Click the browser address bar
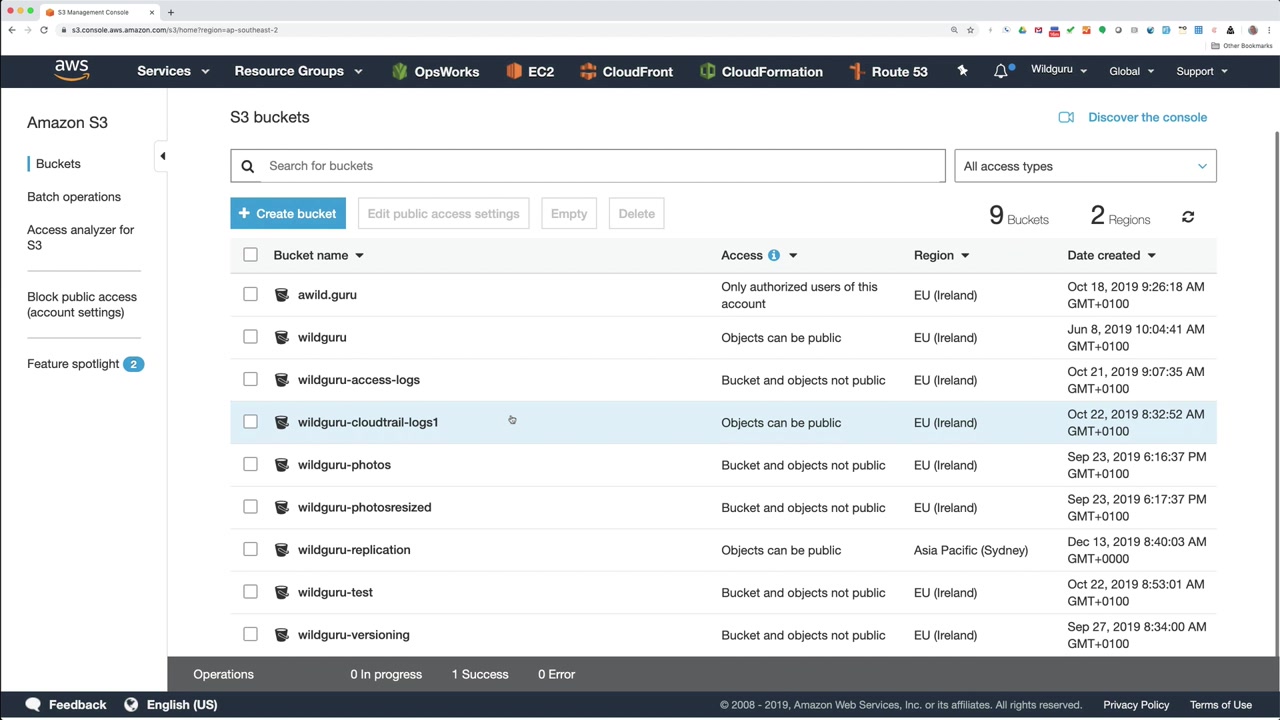The width and height of the screenshot is (1280, 720). 500,30
